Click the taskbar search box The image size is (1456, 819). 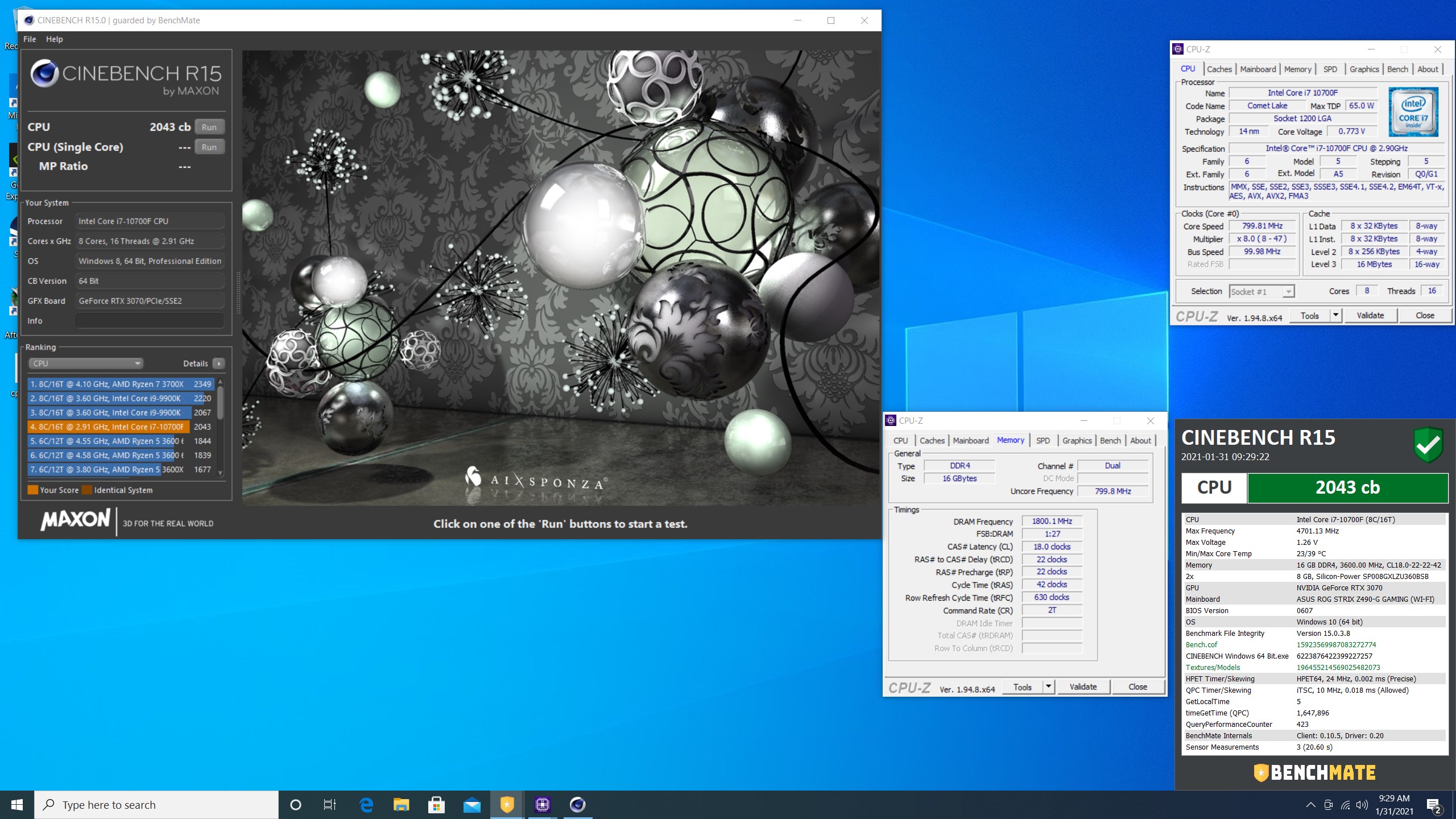click(x=157, y=805)
